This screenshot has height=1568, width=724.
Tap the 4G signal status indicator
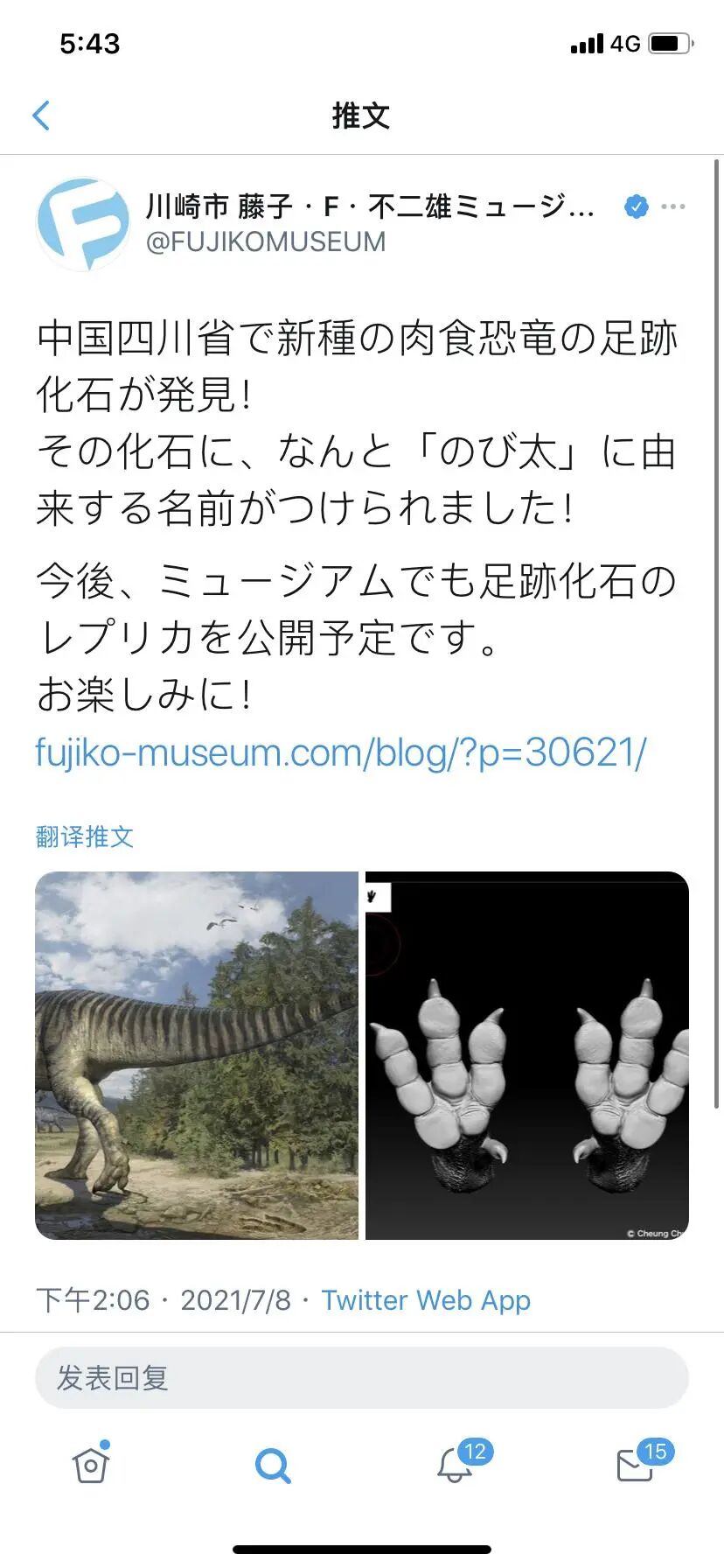(x=624, y=44)
